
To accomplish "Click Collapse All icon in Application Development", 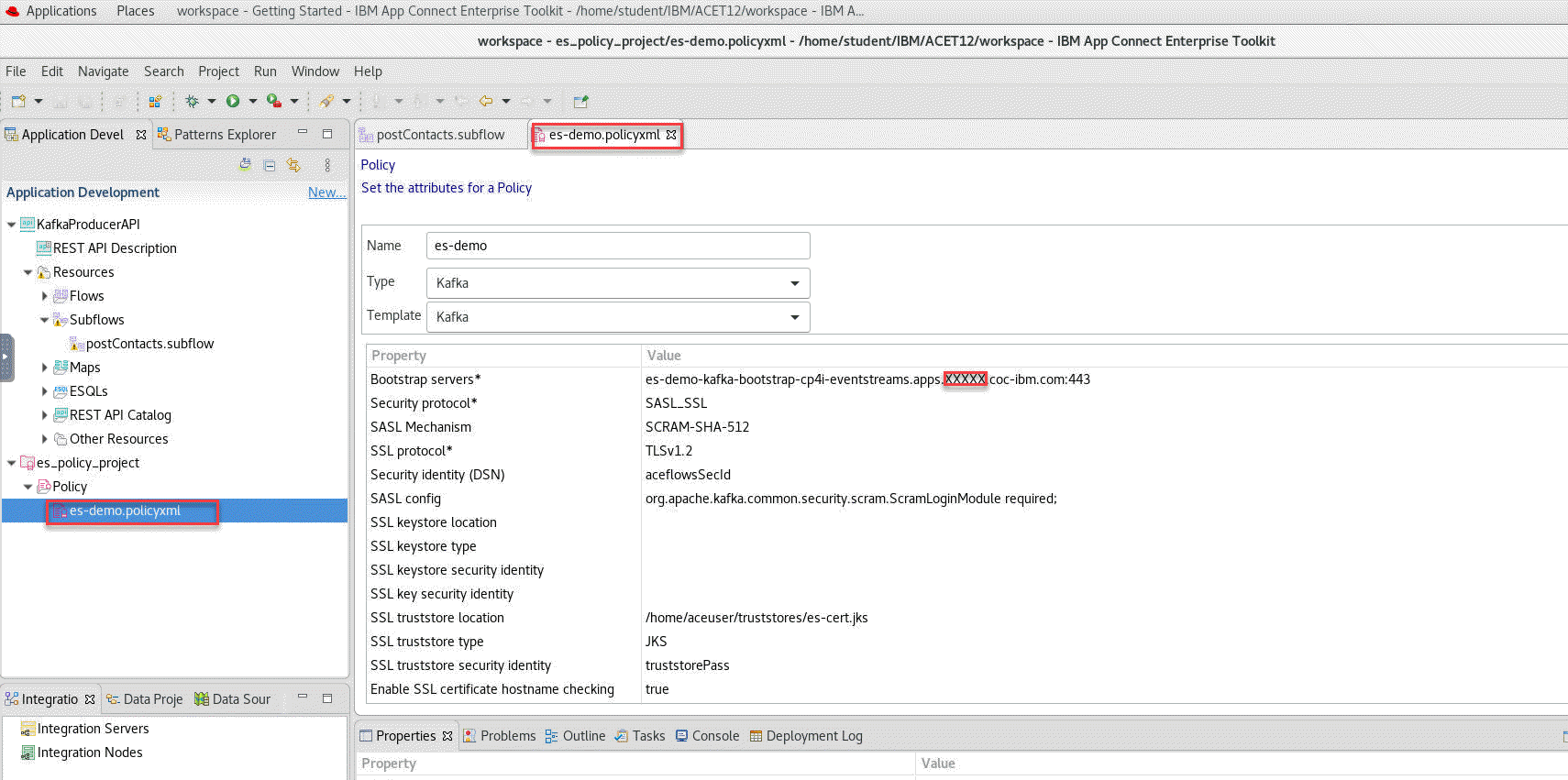I will [270, 165].
